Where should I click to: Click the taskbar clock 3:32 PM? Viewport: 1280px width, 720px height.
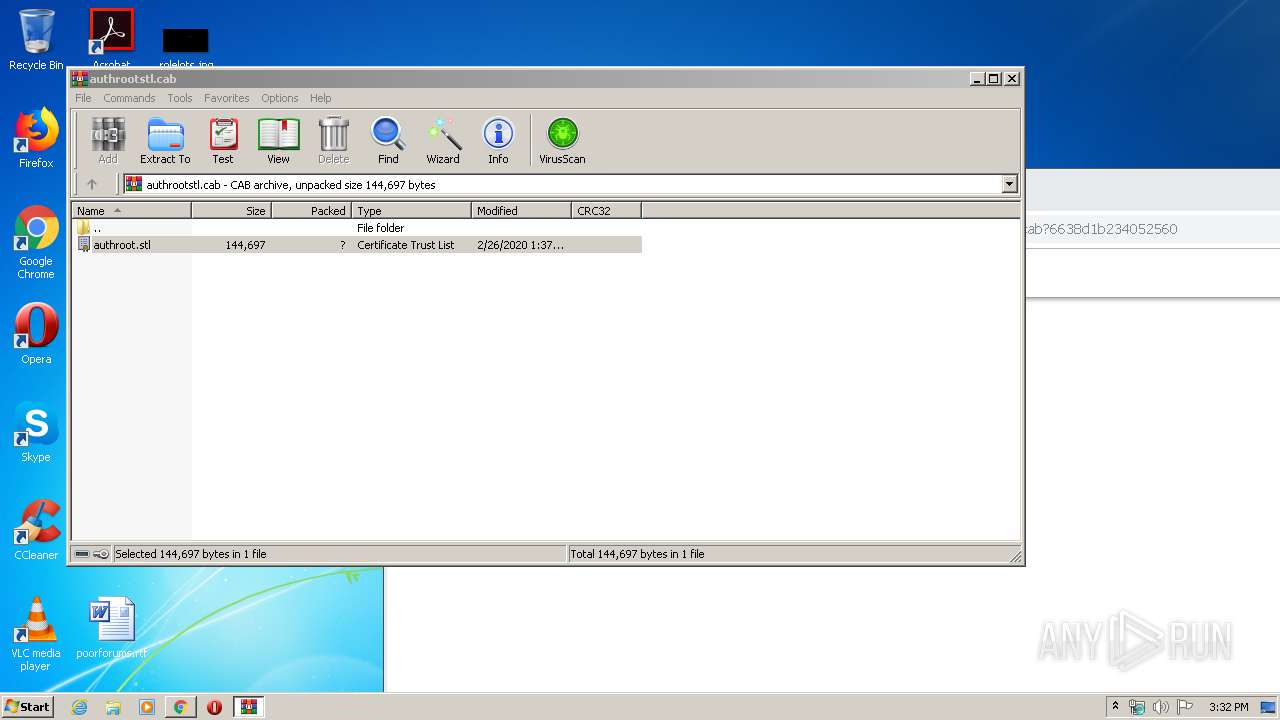[1228, 707]
